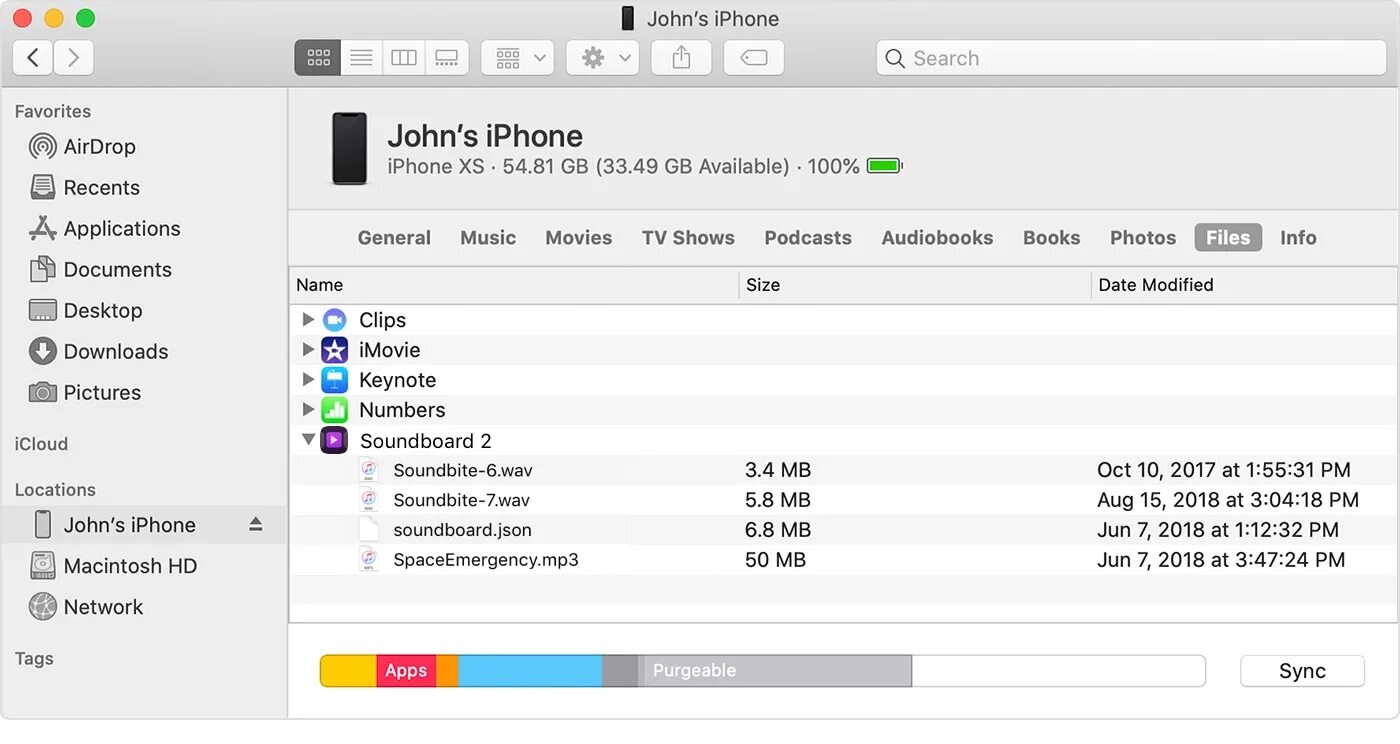Select the Numbers app icon
1400x744 pixels.
[334, 410]
